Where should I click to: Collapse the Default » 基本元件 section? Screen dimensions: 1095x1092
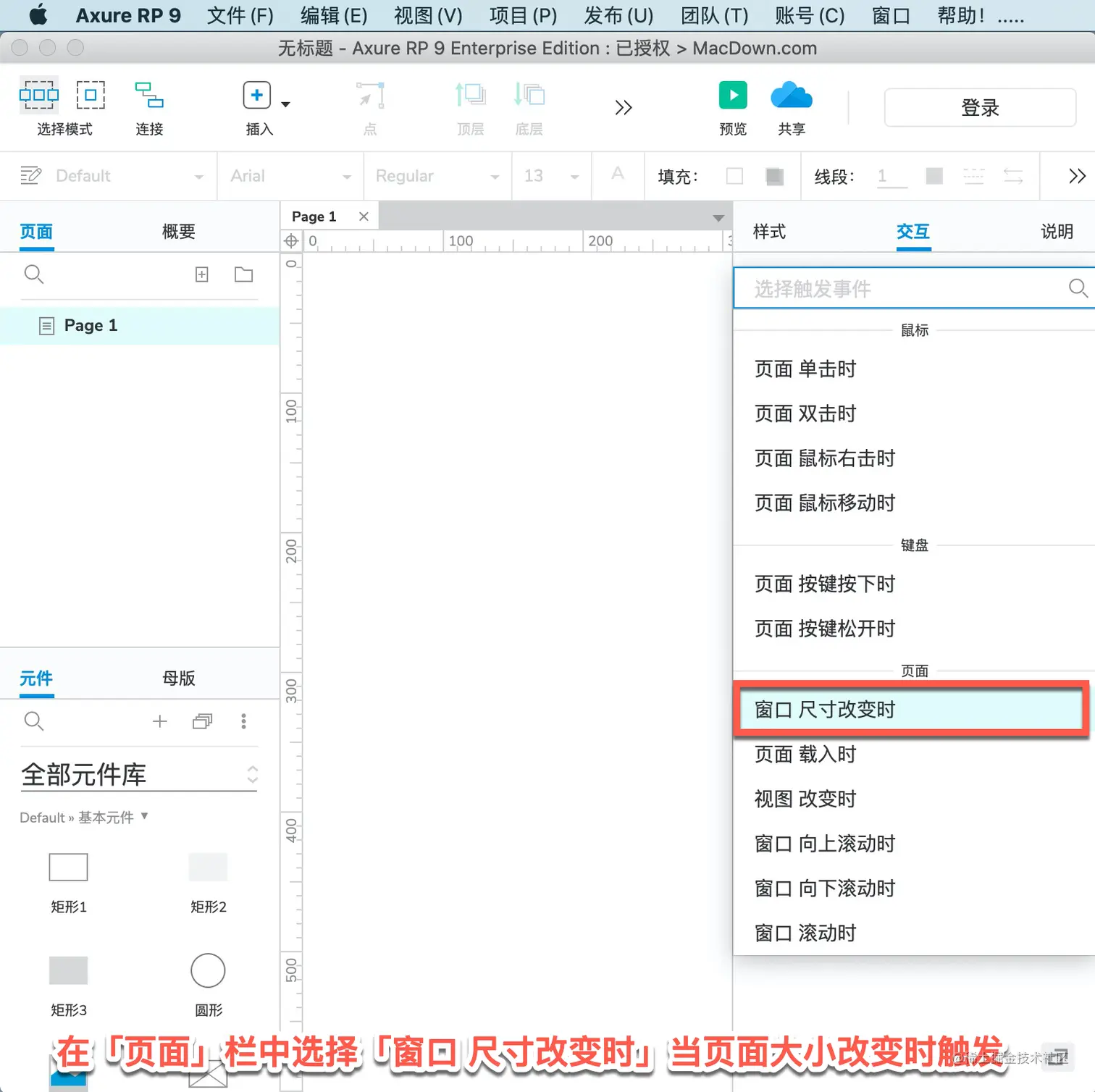coord(84,818)
